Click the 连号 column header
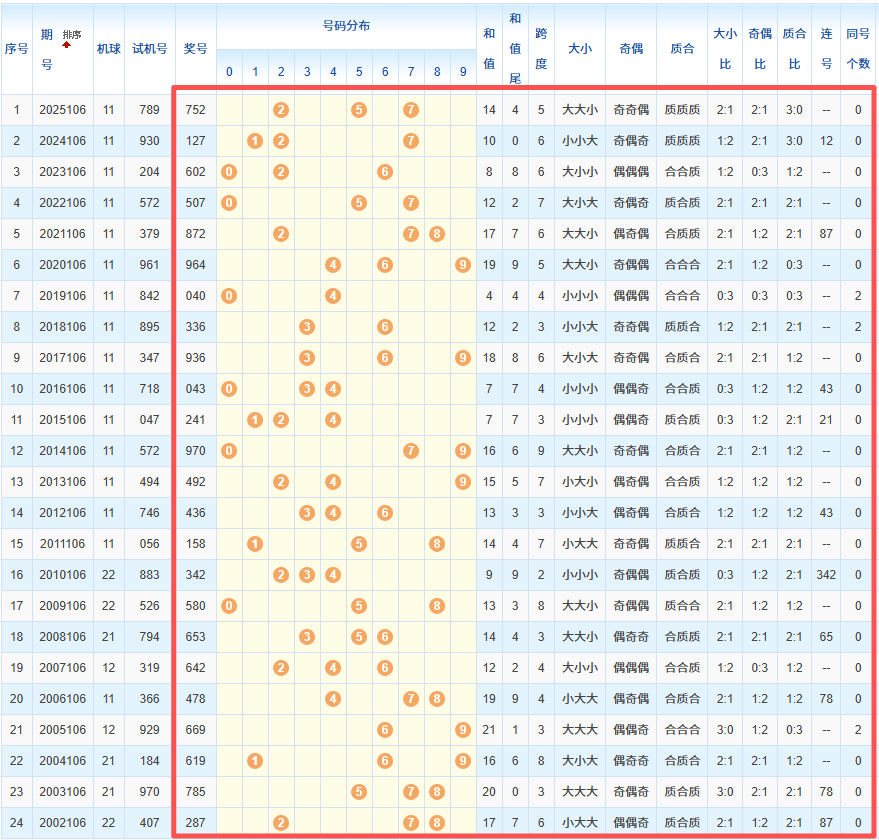 point(826,48)
